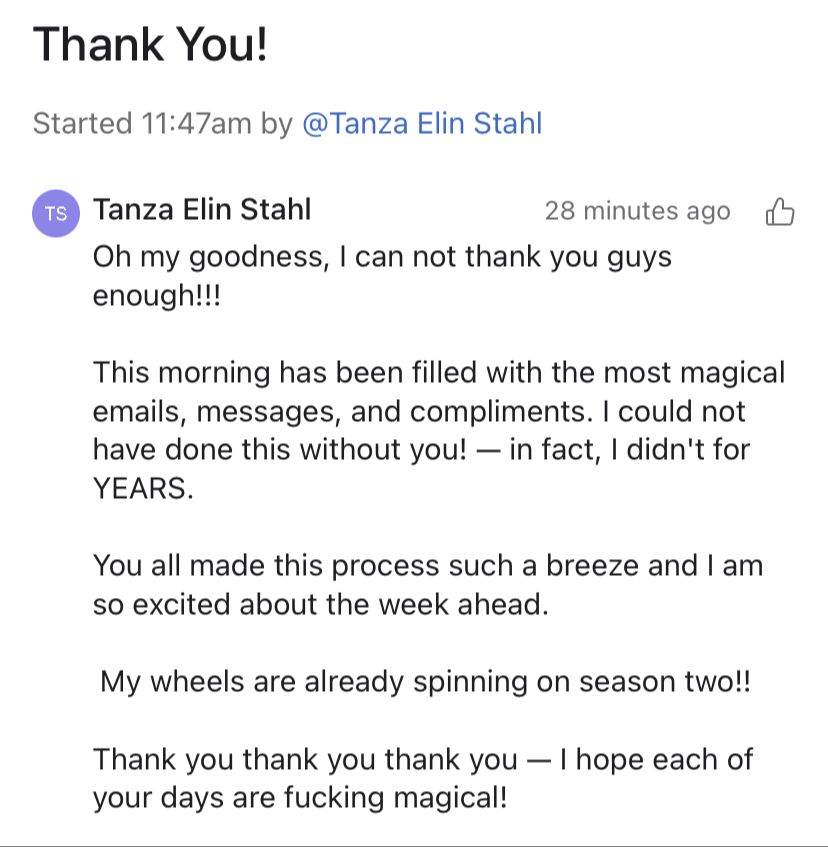The height and width of the screenshot is (847, 828).
Task: Click the "Started 11:47am by" text
Action: pyautogui.click(x=162, y=124)
